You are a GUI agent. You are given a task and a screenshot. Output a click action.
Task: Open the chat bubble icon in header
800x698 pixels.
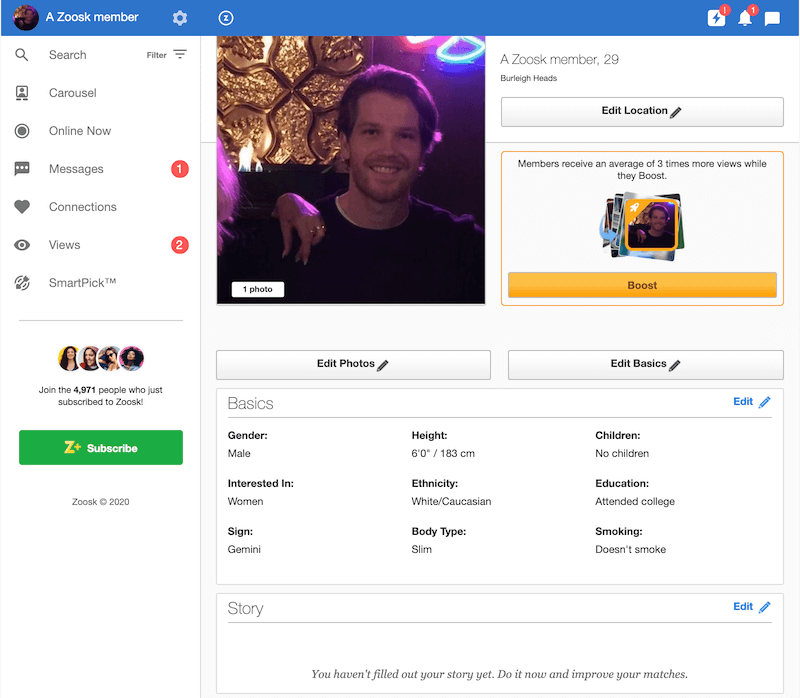(772, 18)
